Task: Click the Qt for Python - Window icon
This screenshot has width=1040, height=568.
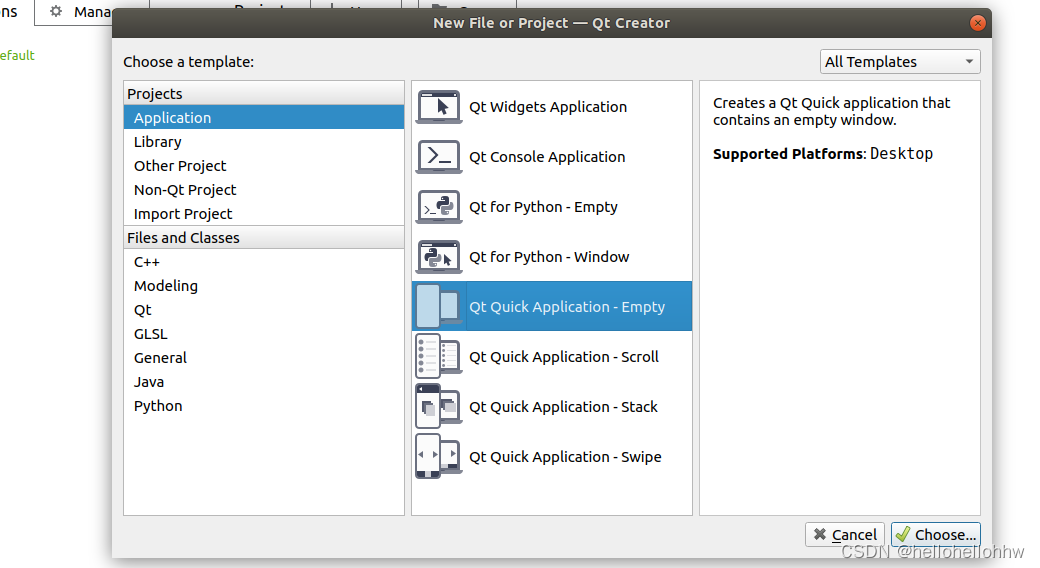Action: click(438, 257)
